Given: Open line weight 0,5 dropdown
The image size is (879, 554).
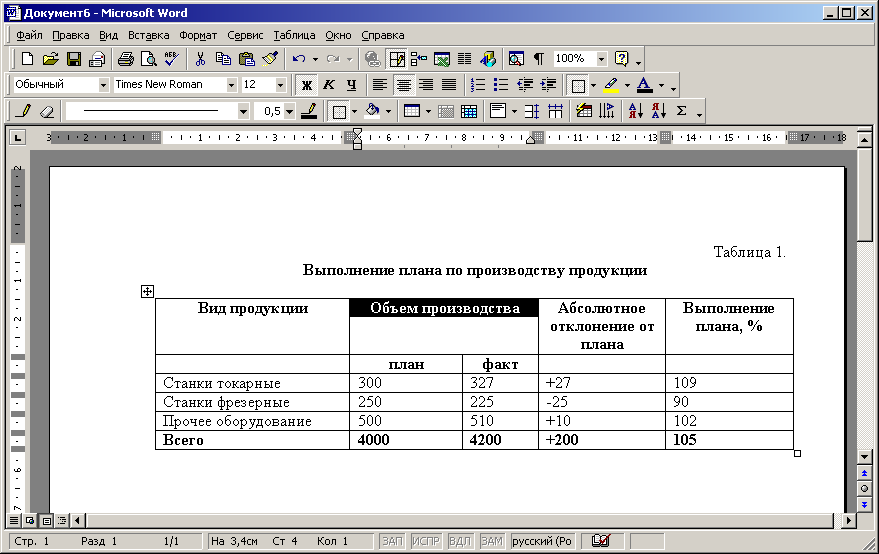Looking at the screenshot, I should point(289,111).
